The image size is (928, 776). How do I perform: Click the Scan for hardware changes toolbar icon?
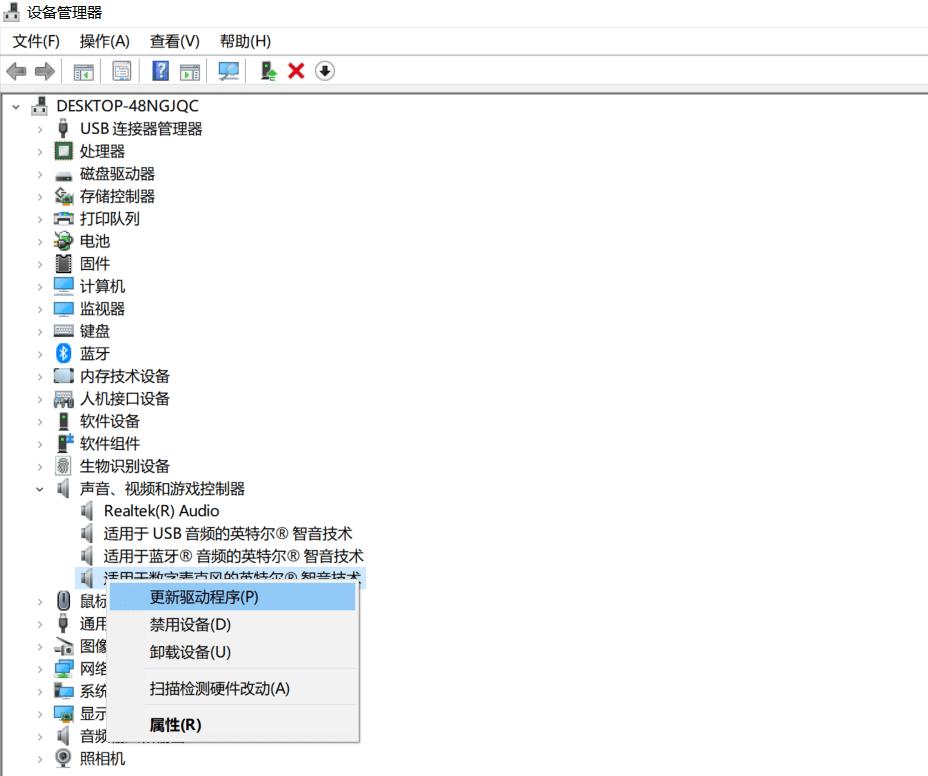tap(229, 71)
